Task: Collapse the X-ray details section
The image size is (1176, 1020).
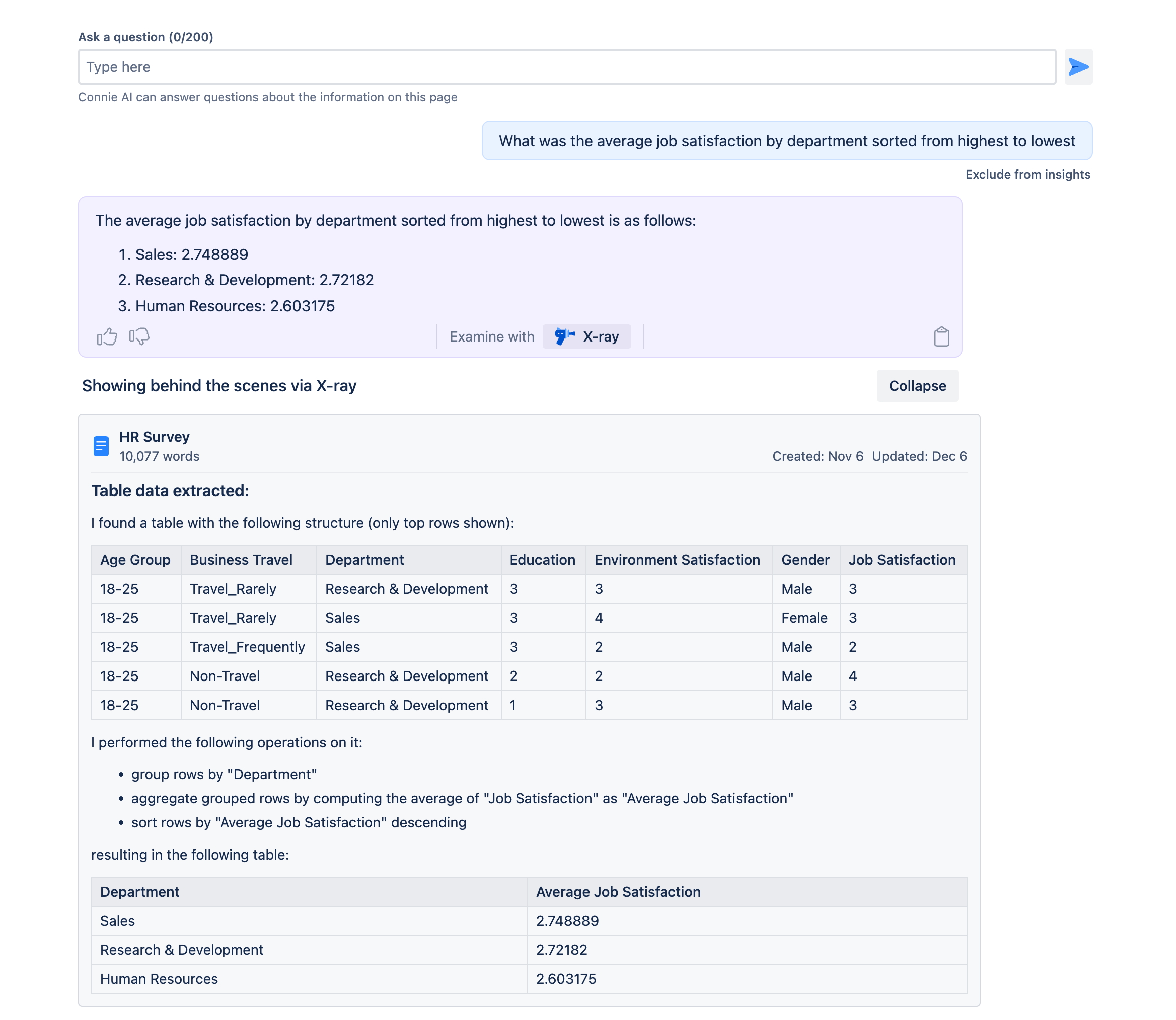Action: pyautogui.click(x=917, y=385)
